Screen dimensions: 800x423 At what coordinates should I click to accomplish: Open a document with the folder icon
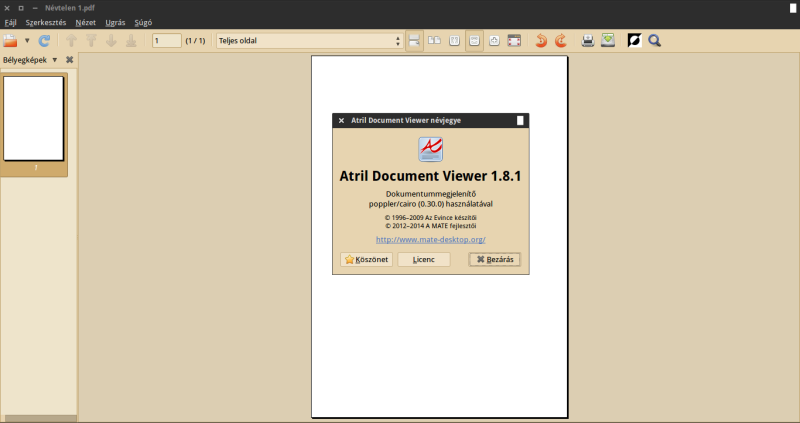click(10, 41)
